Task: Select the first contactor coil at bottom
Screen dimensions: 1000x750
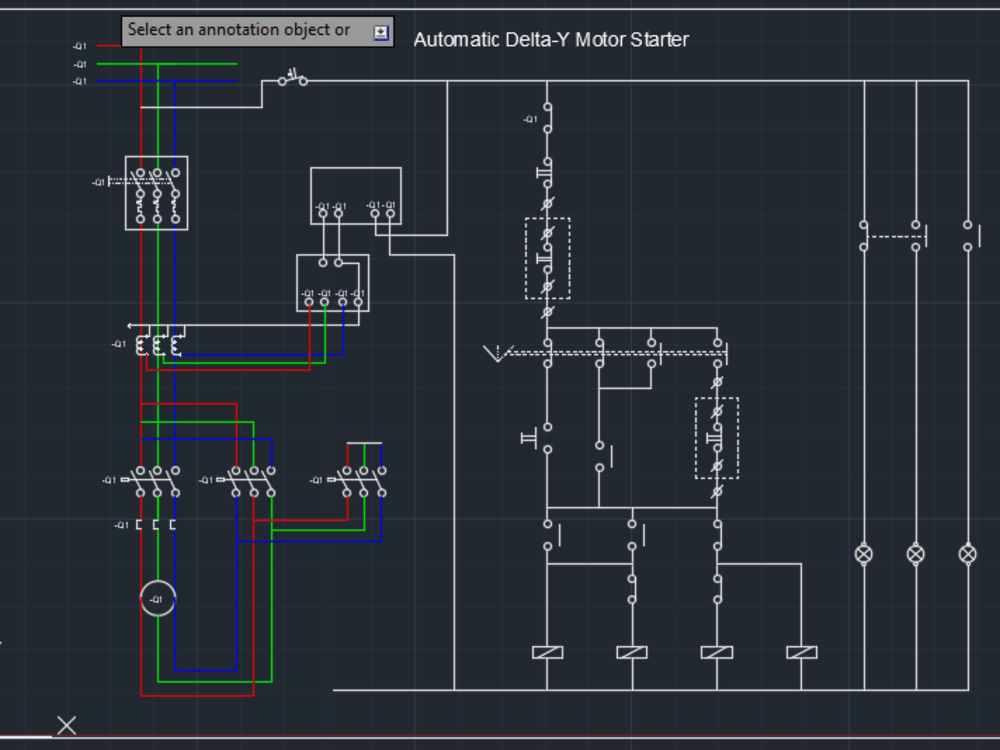Action: tap(547, 652)
